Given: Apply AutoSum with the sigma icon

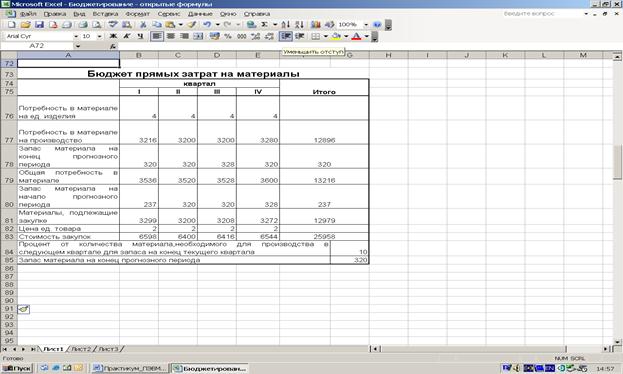Looking at the screenshot, I should tap(264, 25).
